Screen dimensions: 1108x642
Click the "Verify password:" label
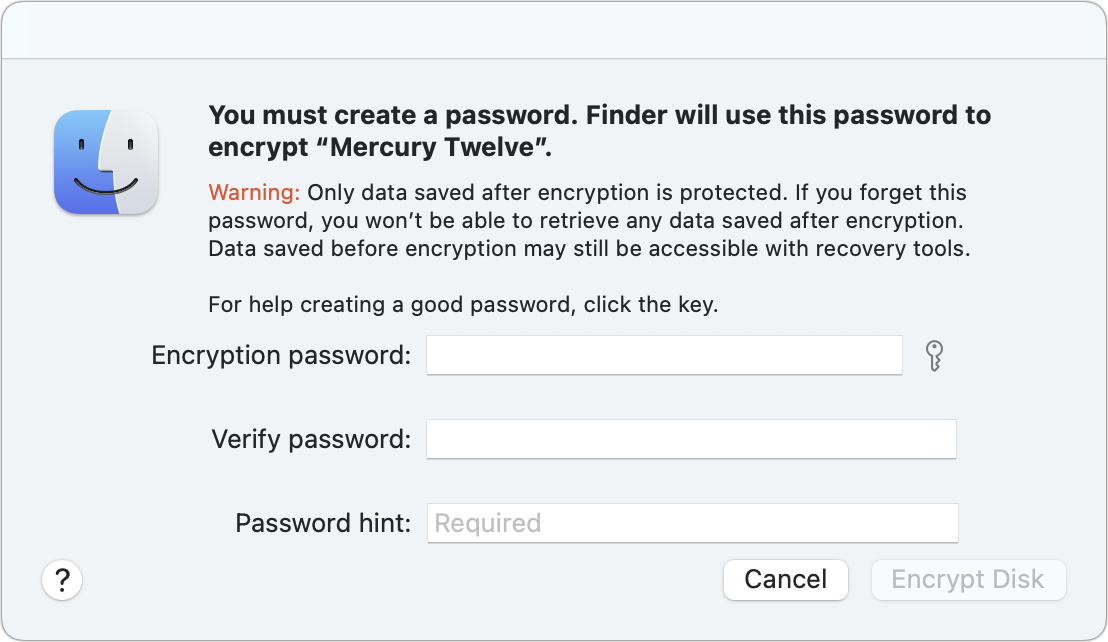[x=311, y=439]
